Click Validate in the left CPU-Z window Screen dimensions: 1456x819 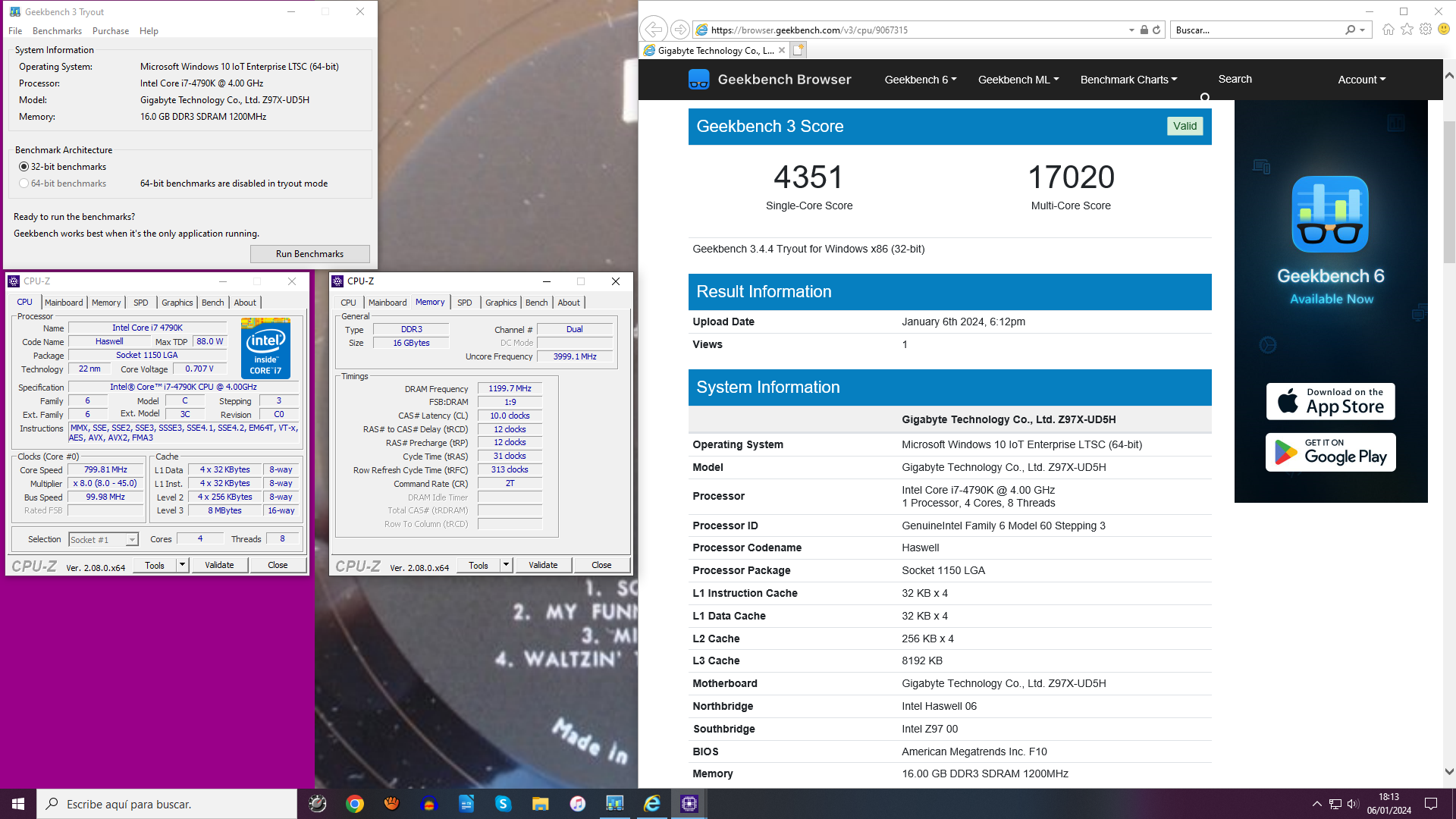coord(219,565)
